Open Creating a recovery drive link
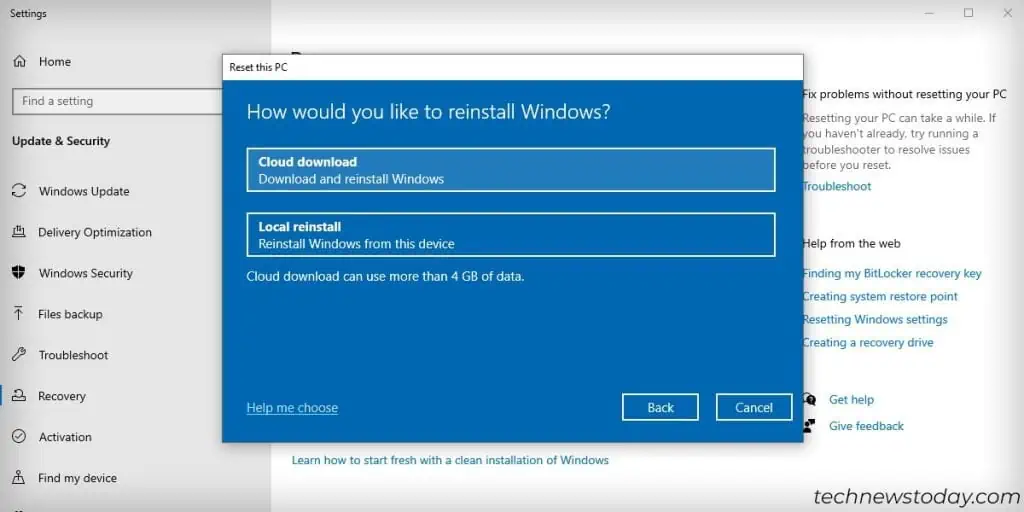This screenshot has width=1024, height=512. (868, 342)
